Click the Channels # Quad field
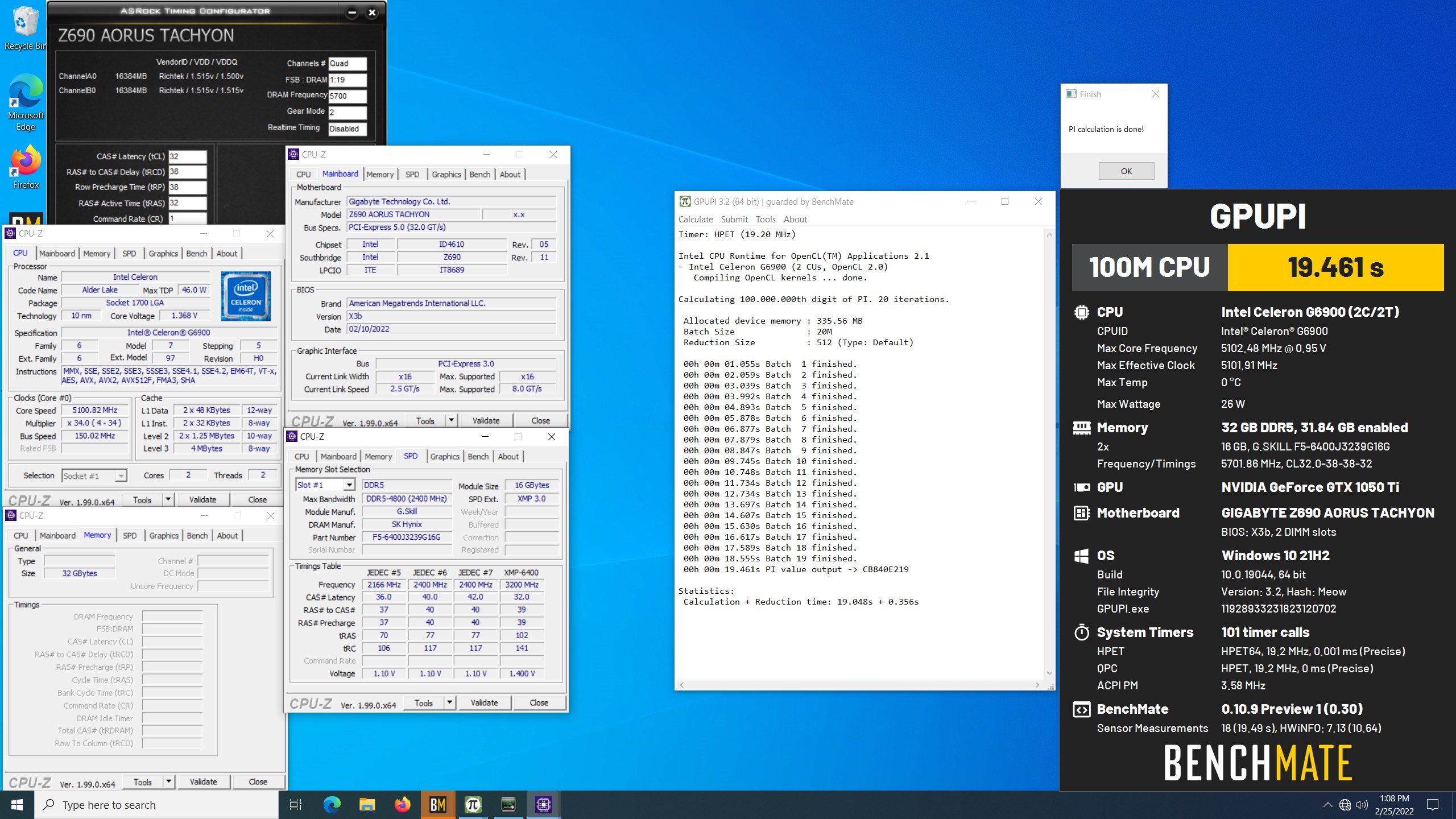 pyautogui.click(x=348, y=63)
